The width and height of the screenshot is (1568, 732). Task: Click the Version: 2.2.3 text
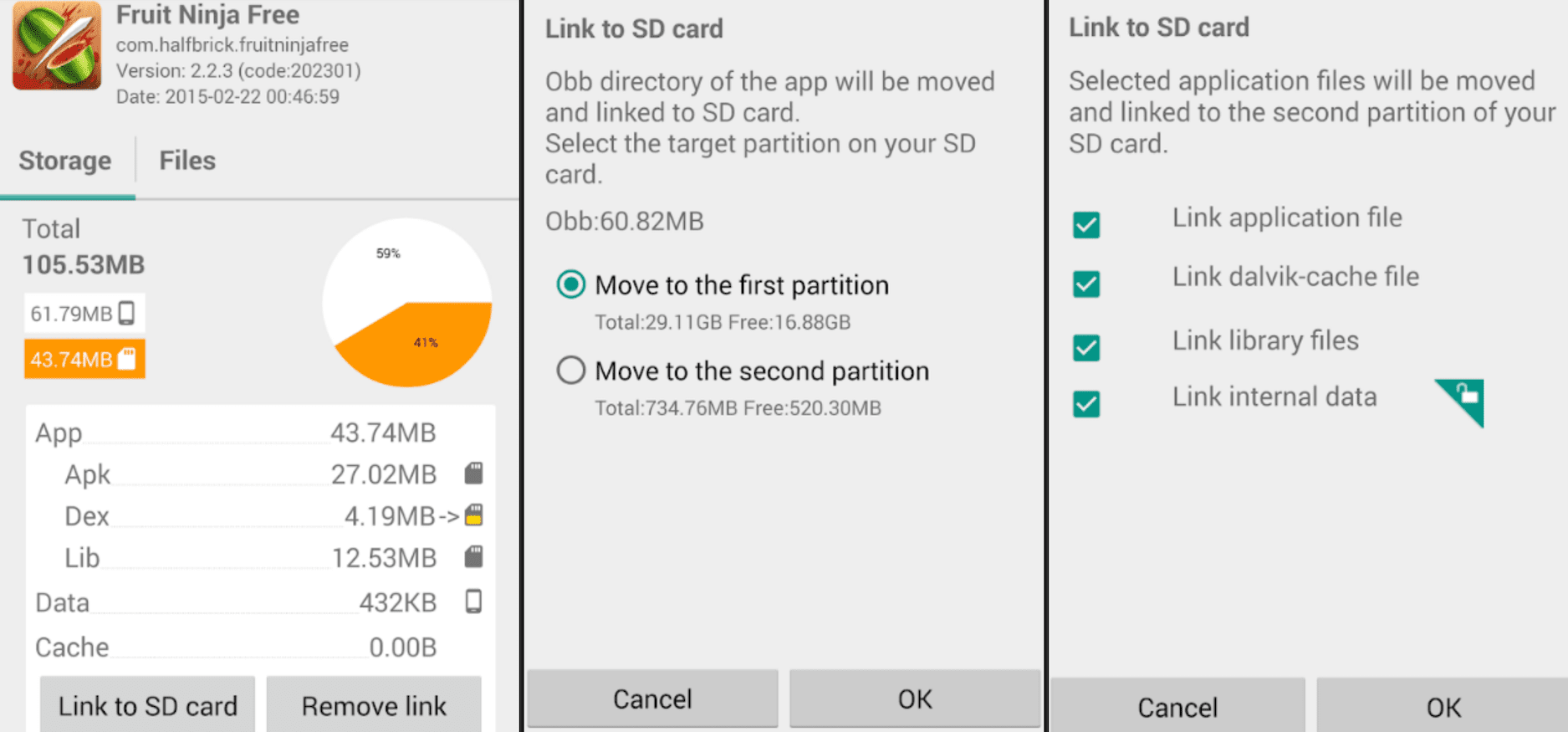[238, 70]
